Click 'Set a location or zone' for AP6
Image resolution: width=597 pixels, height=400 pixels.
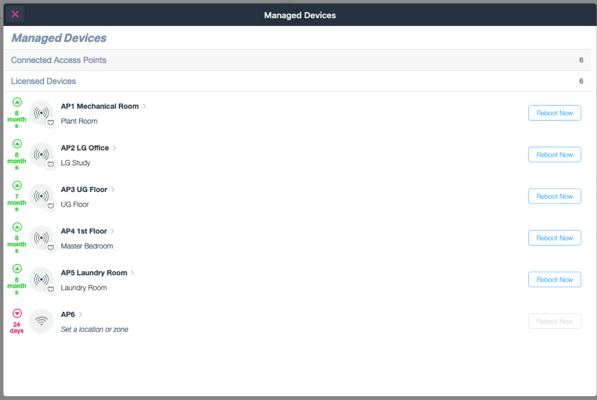coord(94,329)
